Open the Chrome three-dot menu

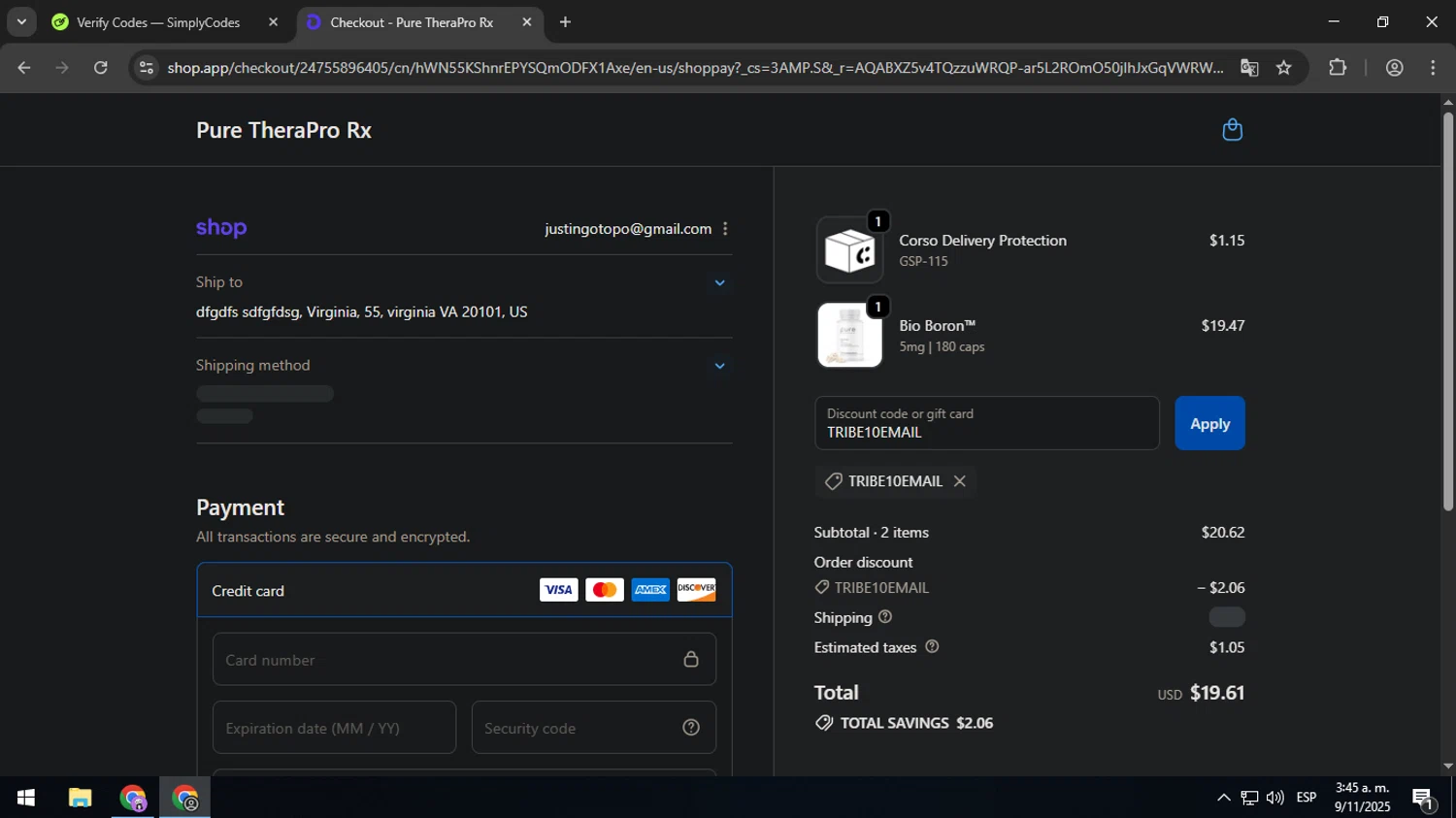(1433, 68)
